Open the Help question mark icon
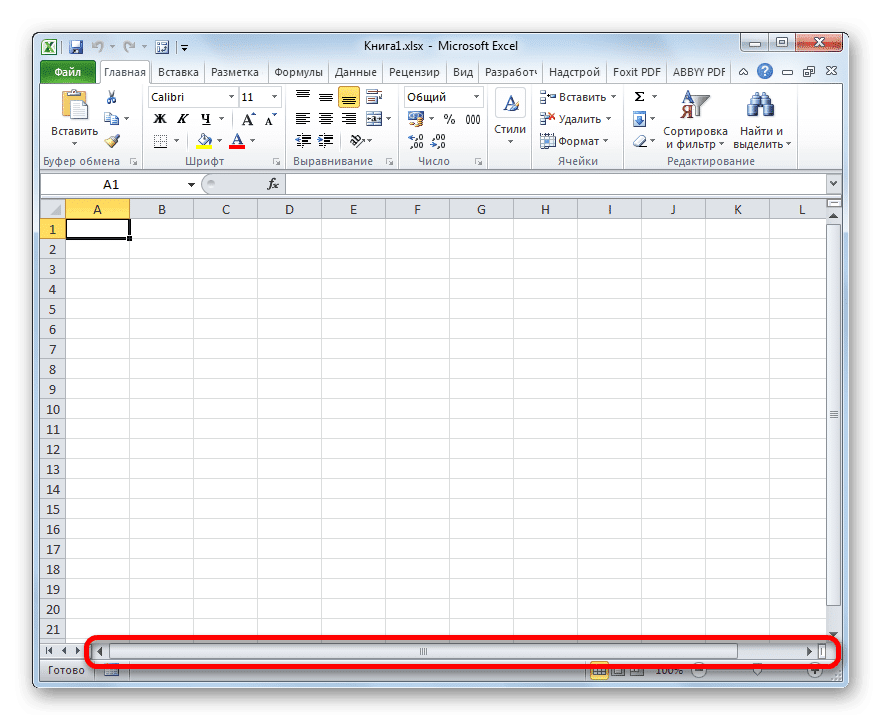Screen dimensions: 882x721 coord(764,71)
